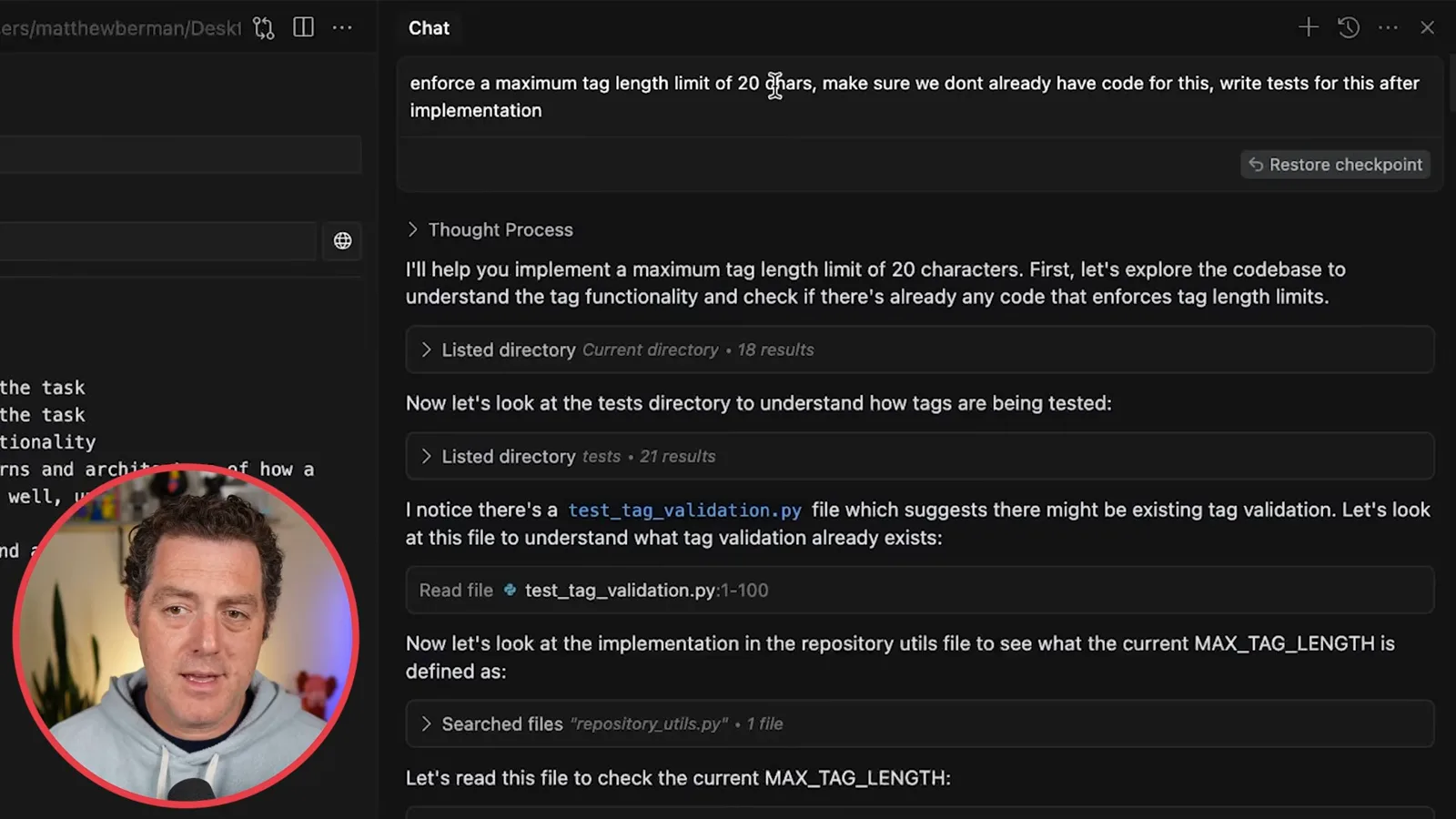Open the source control compare icon
The width and height of the screenshot is (1456, 819).
click(x=264, y=28)
